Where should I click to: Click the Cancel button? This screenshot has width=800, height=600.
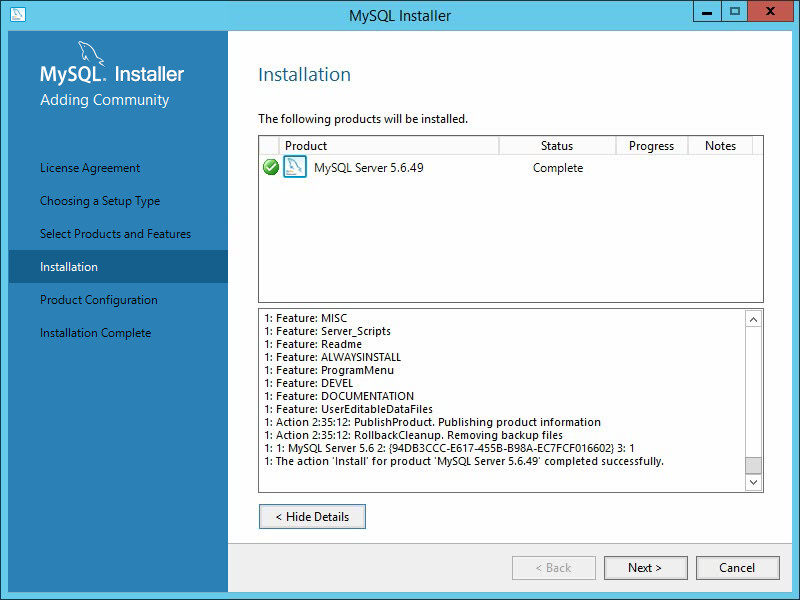737,568
